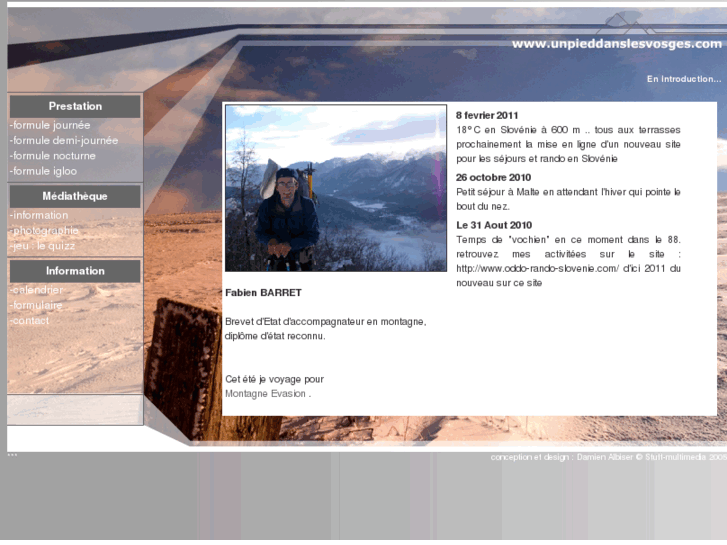
Task: Click the Fabien BARRET name text
Action: 263,293
